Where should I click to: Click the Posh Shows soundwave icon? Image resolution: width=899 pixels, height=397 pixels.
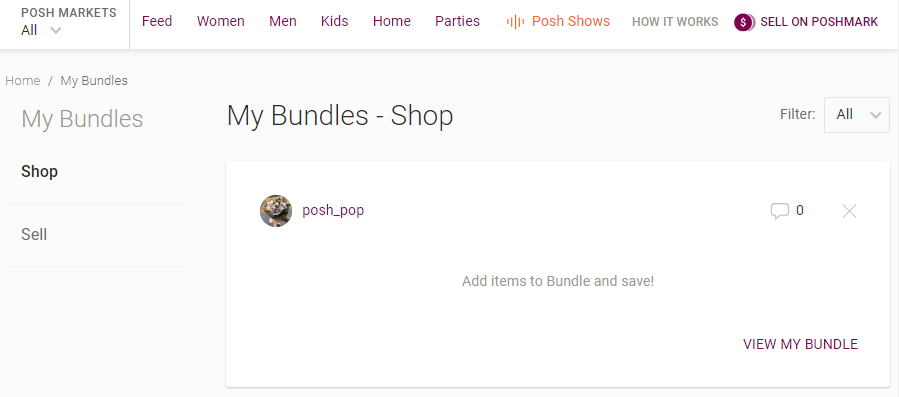pos(515,22)
